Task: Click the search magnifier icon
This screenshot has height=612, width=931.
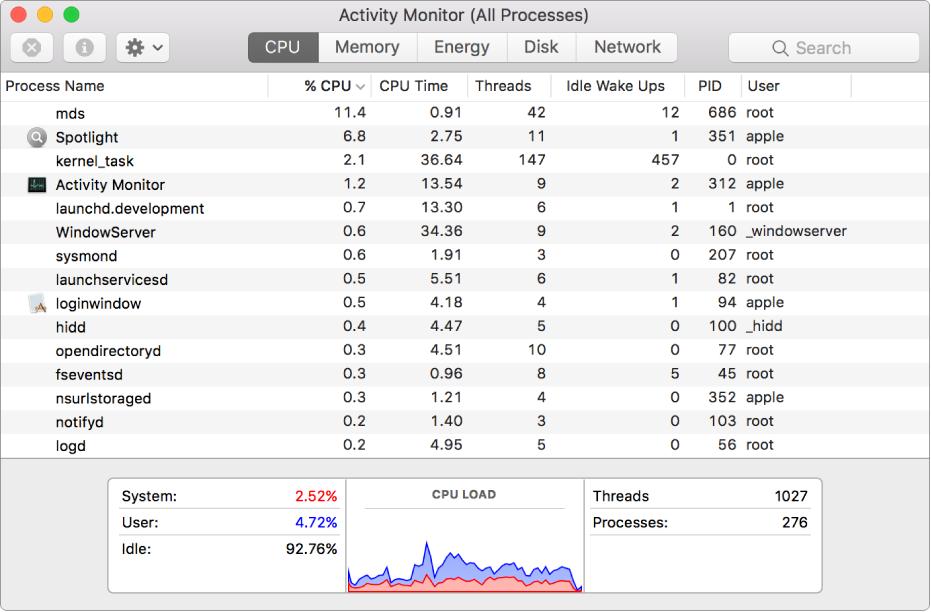Action: [780, 48]
